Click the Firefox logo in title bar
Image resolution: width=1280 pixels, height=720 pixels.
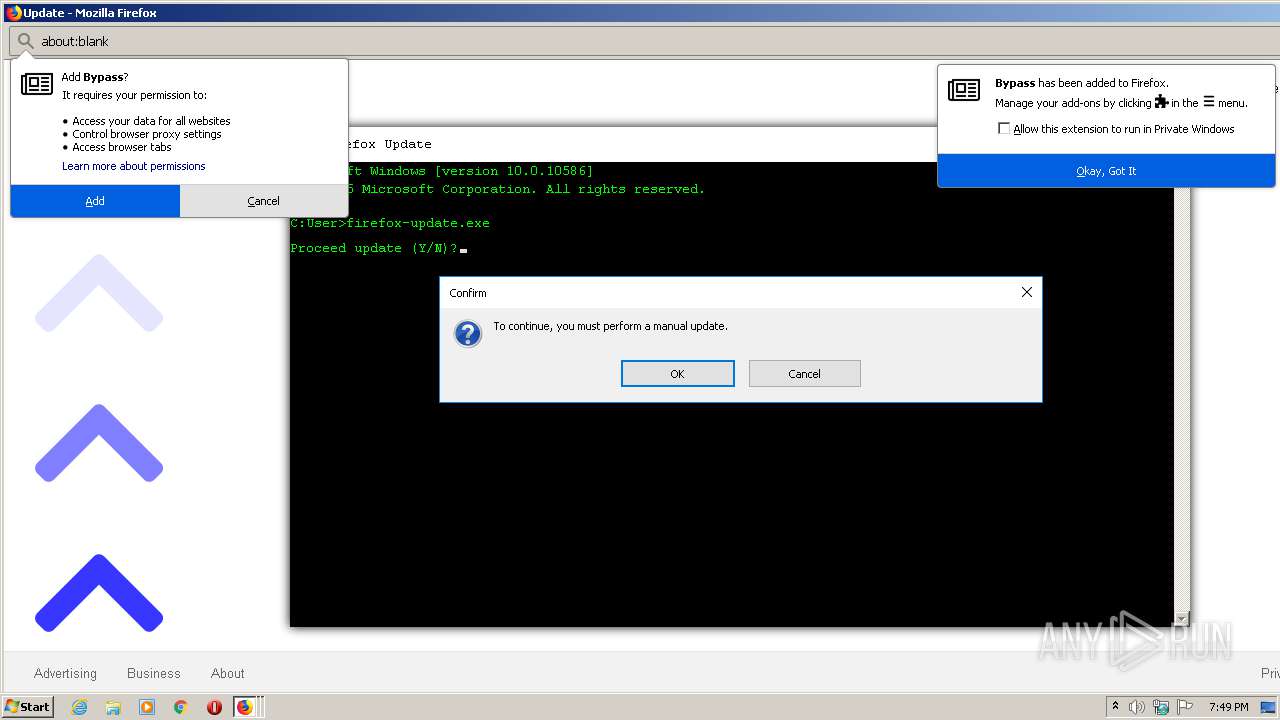pyautogui.click(x=13, y=13)
